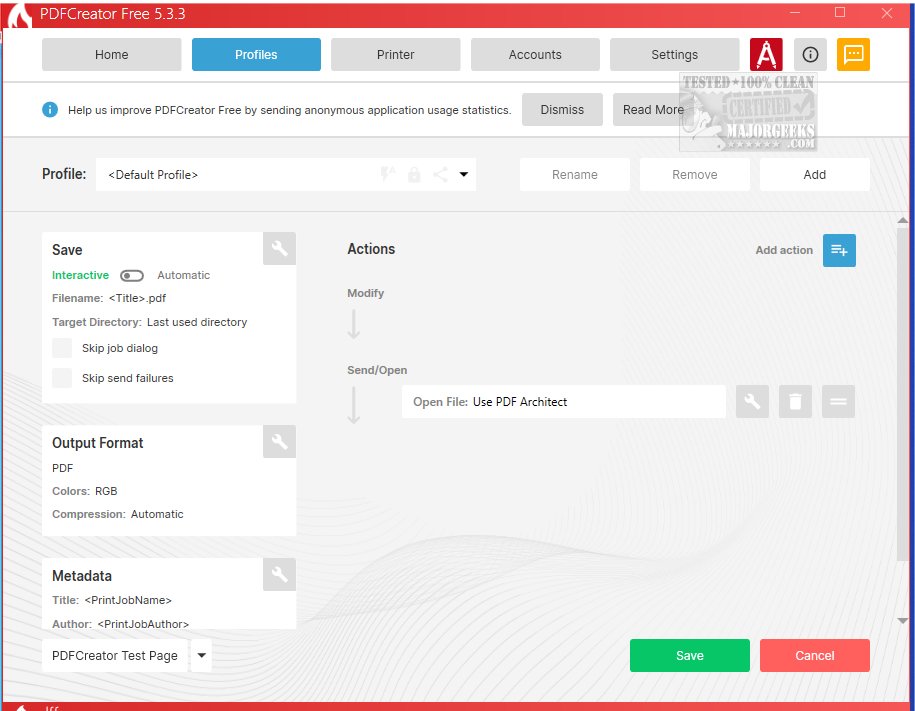Open Default Profile combo box

click(286, 174)
